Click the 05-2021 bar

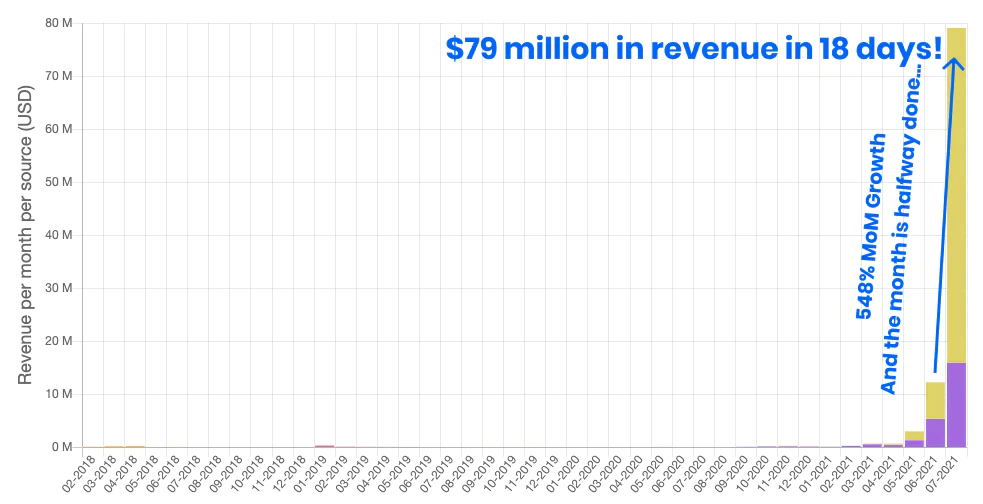click(914, 439)
